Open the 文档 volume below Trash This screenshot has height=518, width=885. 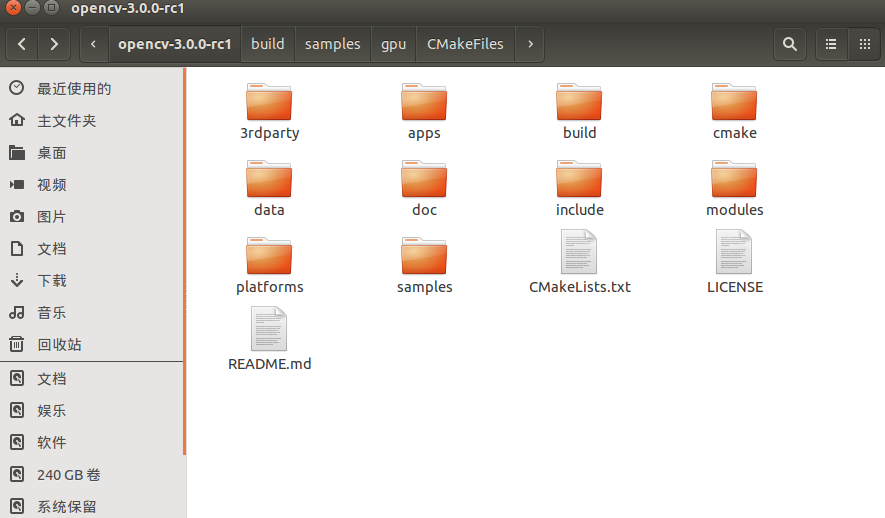click(91, 379)
